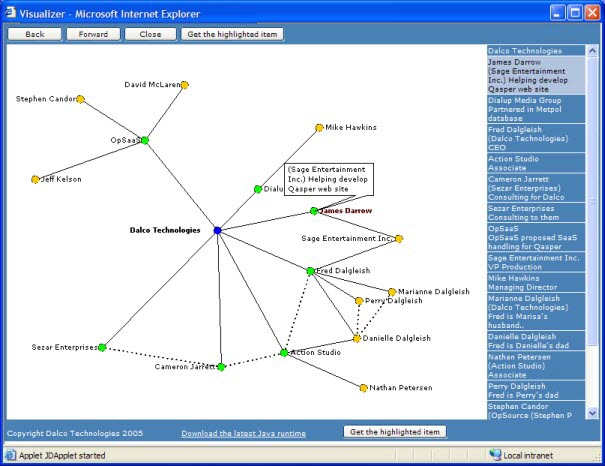
Task: Click top Get the highlighted item button
Action: click(232, 34)
